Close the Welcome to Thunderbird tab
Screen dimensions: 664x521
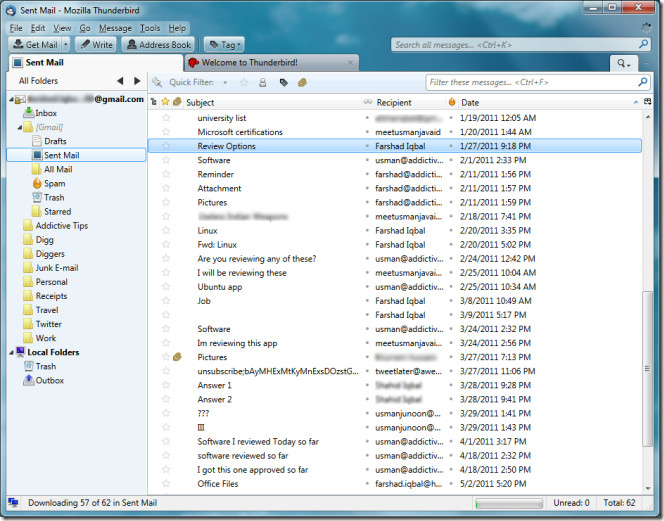pyautogui.click(x=350, y=63)
